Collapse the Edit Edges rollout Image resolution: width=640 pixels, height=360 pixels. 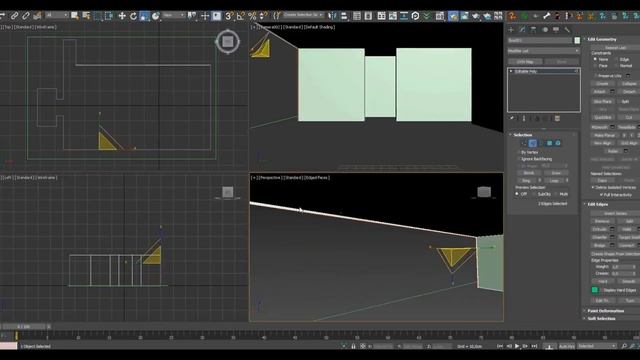click(x=597, y=204)
